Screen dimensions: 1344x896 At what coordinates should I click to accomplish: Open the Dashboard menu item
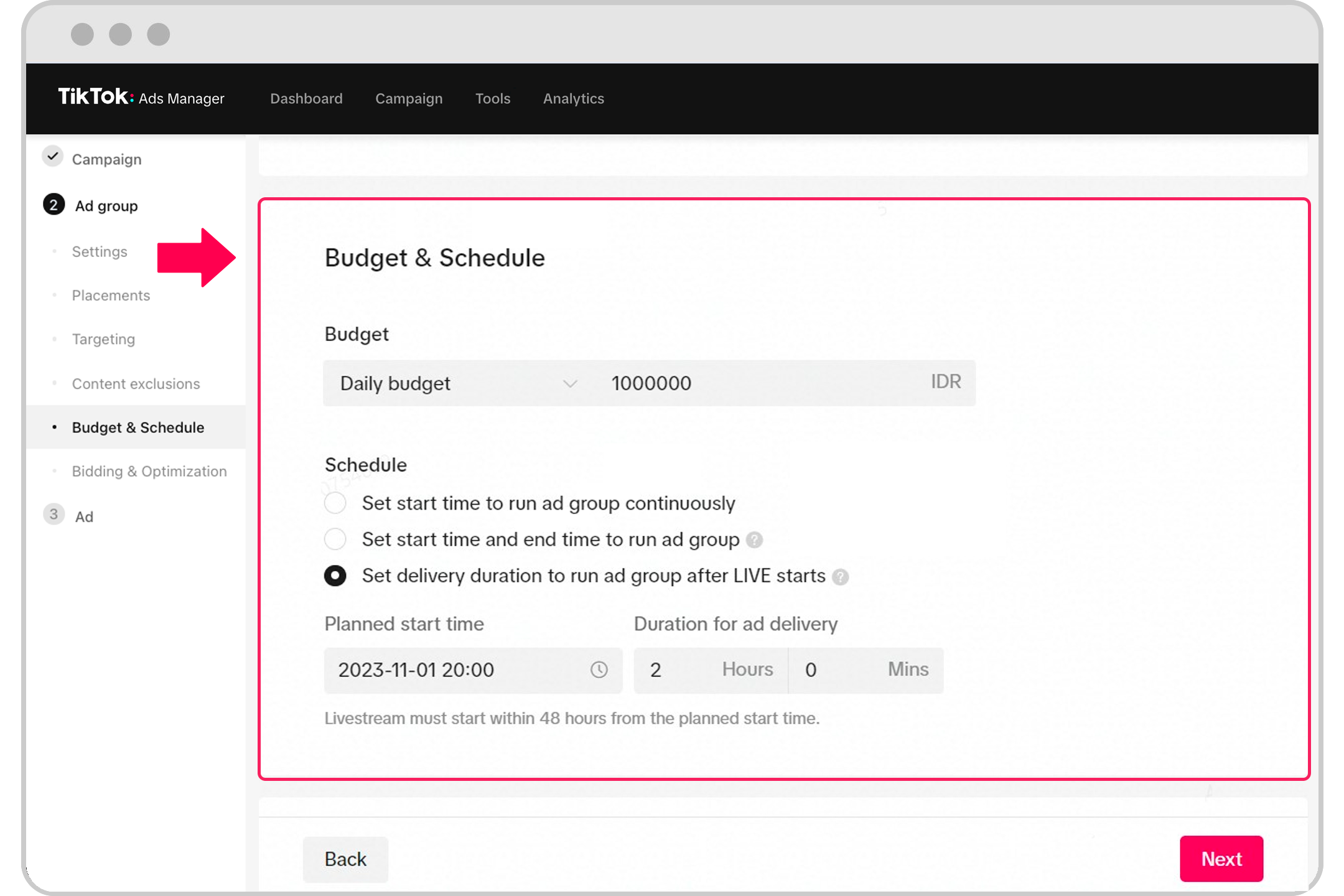[306, 98]
